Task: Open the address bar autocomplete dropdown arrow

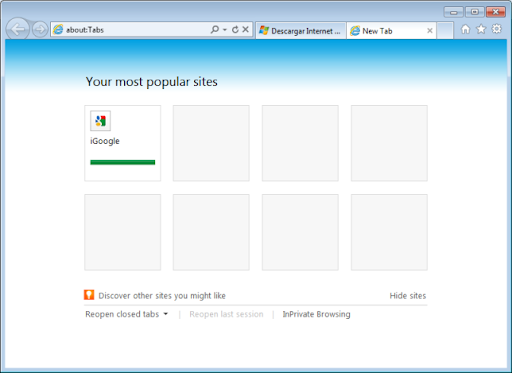Action: [225, 30]
